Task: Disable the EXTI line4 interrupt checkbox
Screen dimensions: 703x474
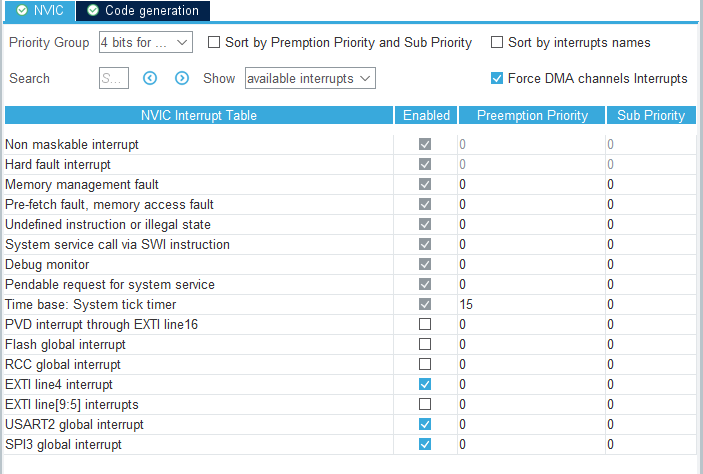Action: pyautogui.click(x=426, y=384)
